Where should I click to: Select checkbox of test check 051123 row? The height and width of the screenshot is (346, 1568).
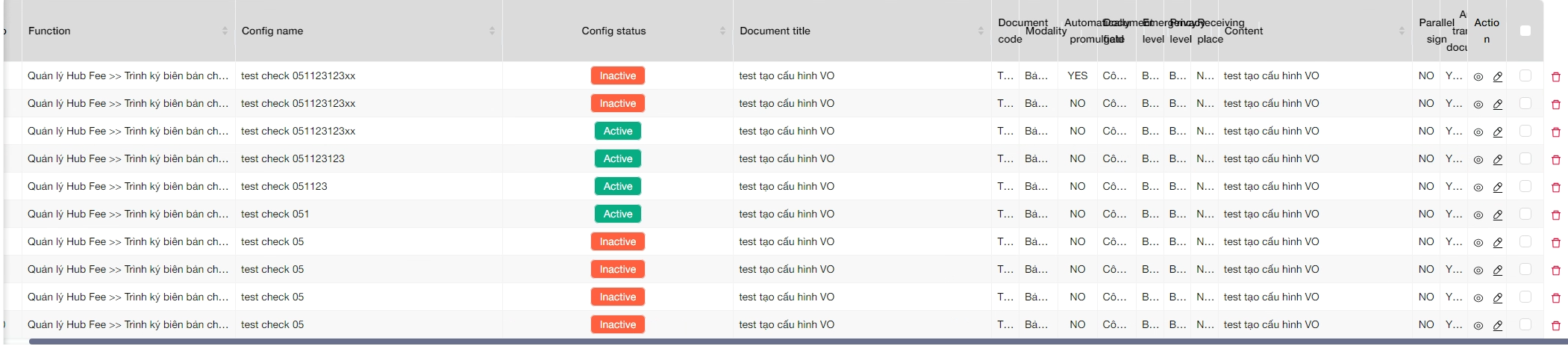(x=1525, y=186)
